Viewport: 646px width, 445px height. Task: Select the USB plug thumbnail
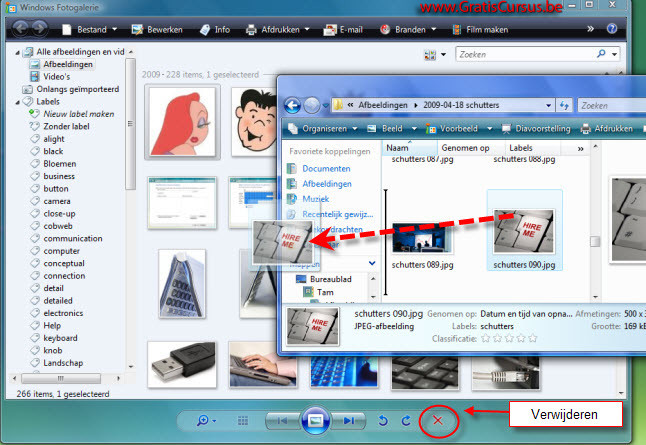click(182, 365)
